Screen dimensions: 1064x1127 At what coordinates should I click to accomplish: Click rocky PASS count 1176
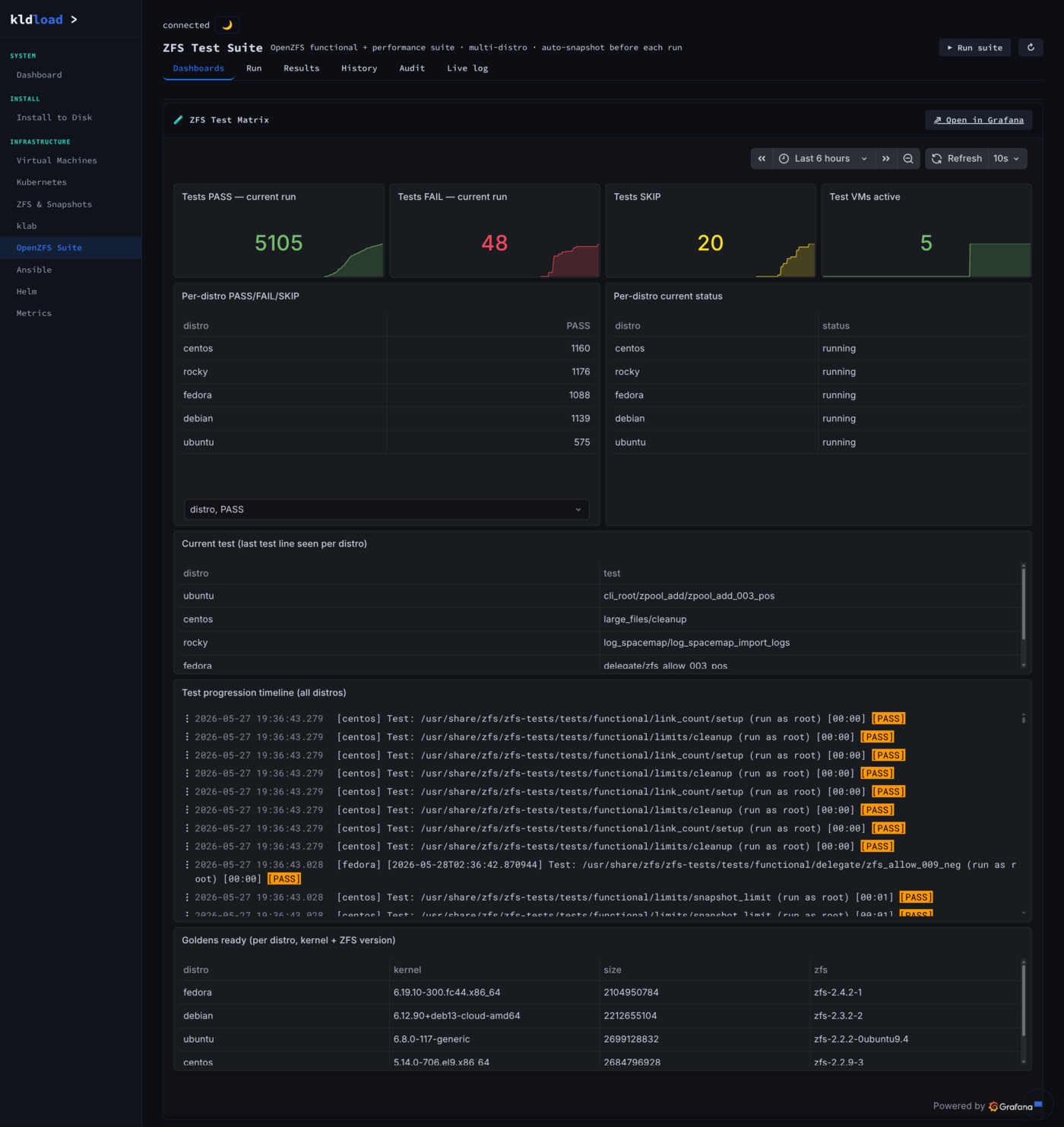click(x=581, y=372)
